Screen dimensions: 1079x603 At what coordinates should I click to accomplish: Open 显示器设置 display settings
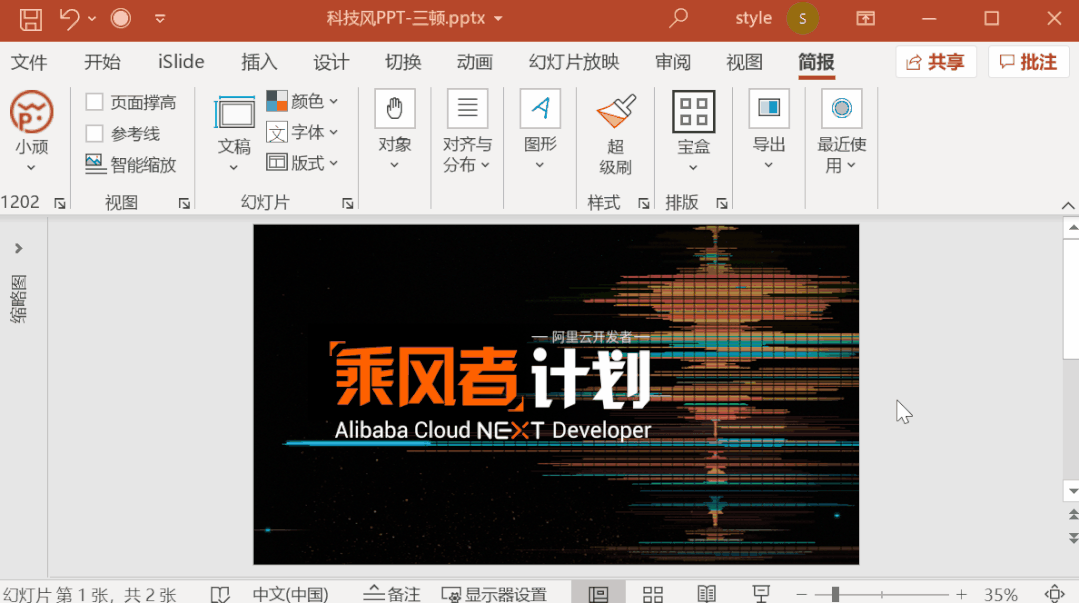[x=493, y=594]
